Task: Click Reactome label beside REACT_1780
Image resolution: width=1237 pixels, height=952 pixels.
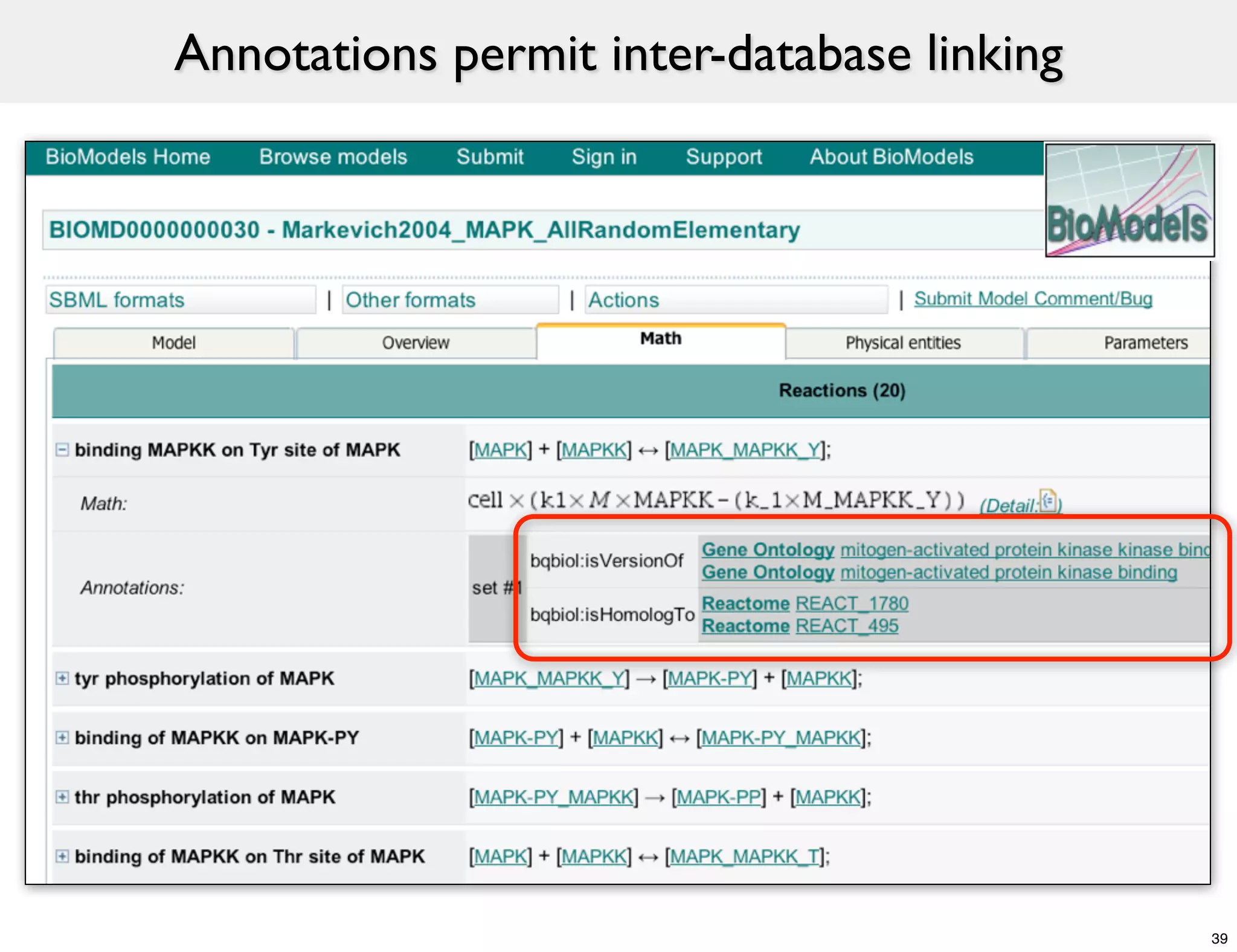Action: point(745,603)
